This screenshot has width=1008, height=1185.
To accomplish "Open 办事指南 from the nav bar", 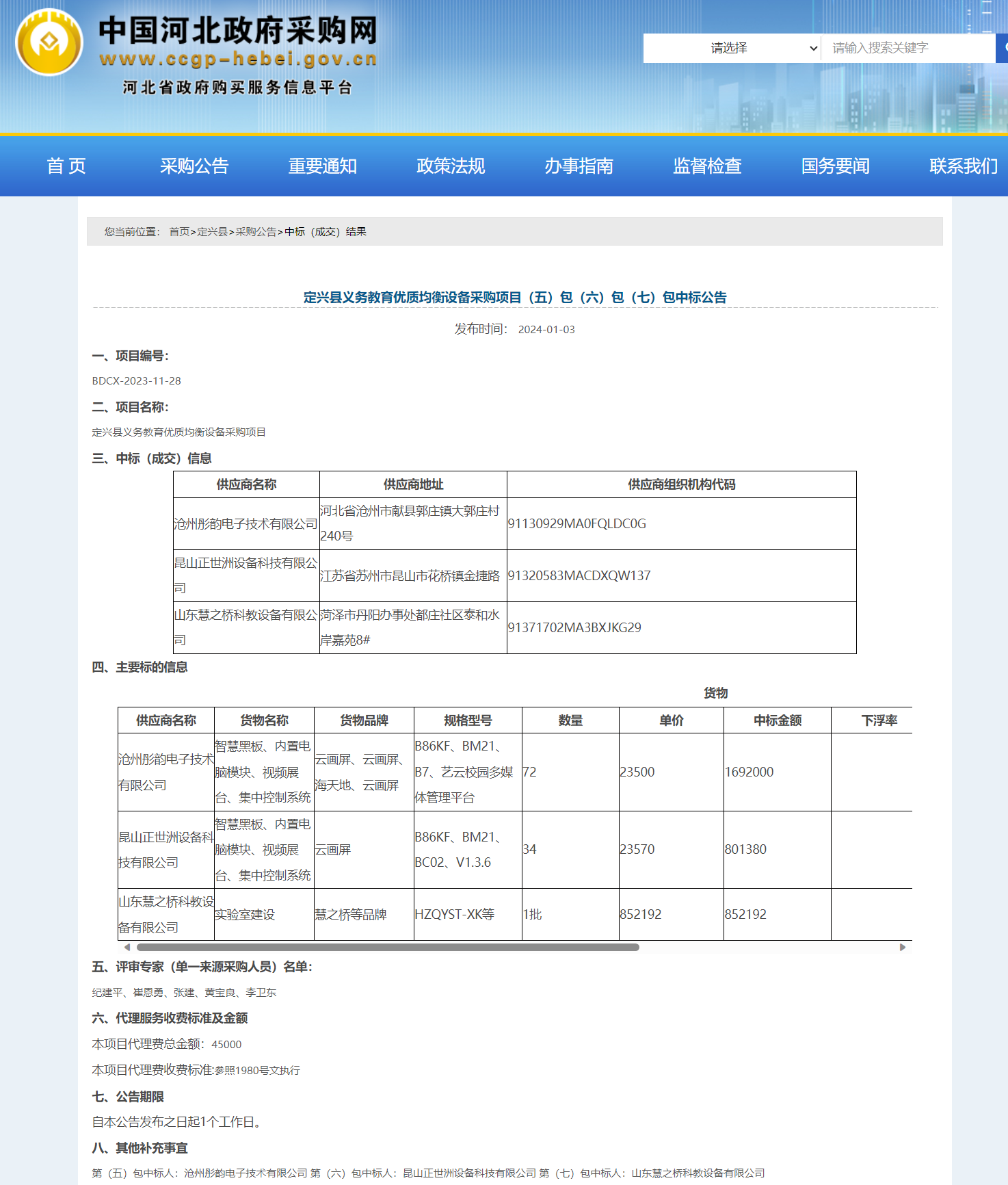I will coord(579,166).
